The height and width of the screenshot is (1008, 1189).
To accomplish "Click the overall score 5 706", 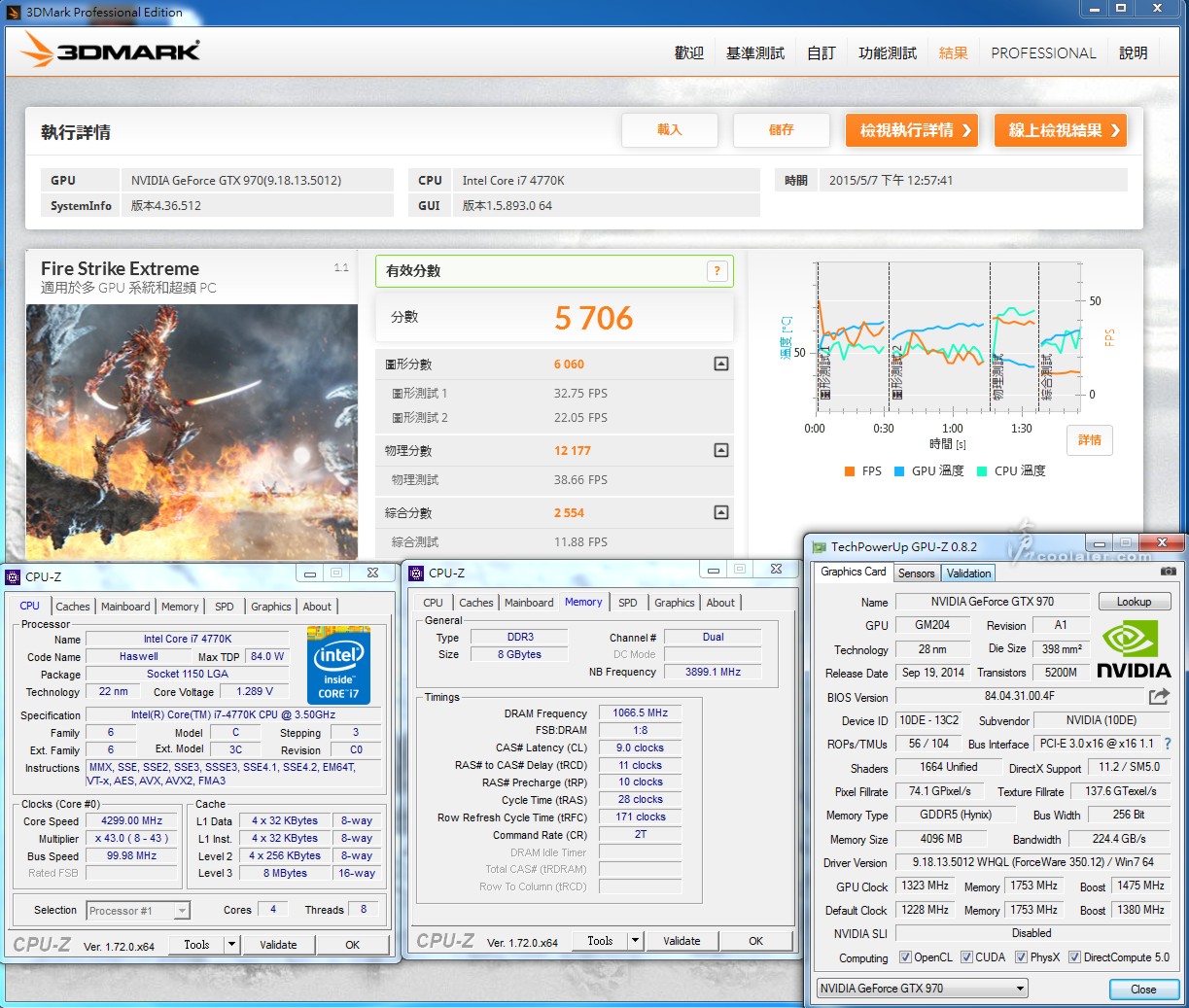I will coord(594,318).
